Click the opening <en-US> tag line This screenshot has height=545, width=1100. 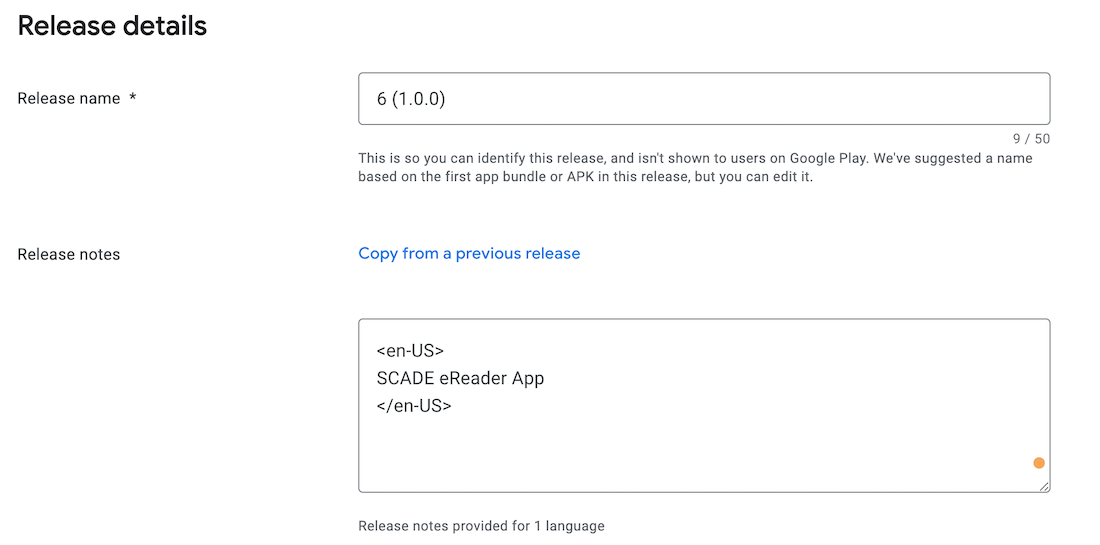point(410,351)
